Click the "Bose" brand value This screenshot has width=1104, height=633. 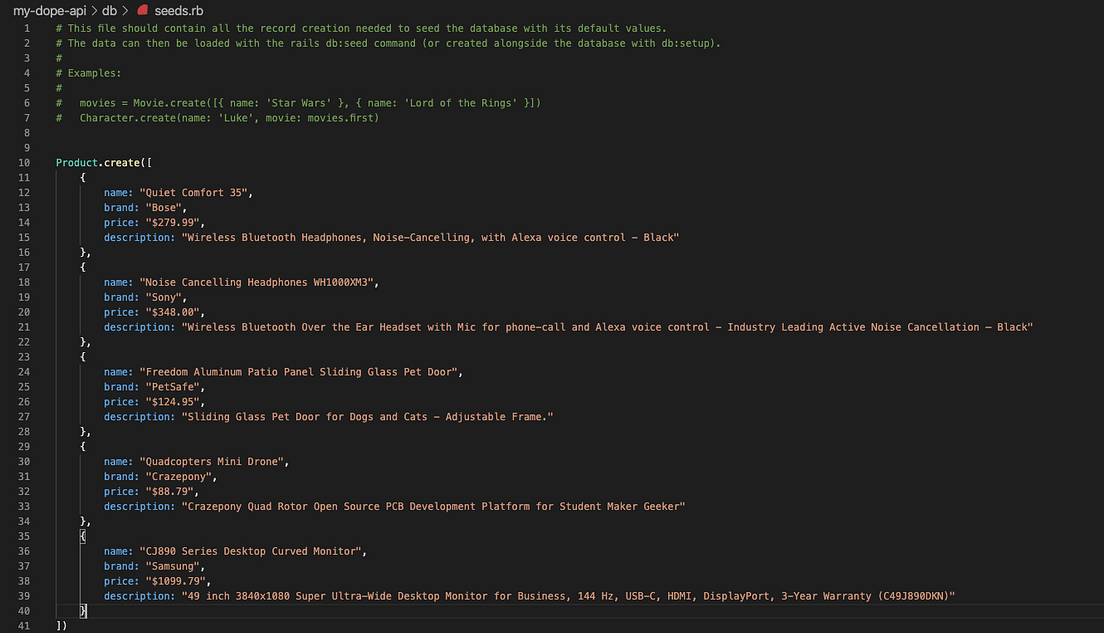click(163, 208)
